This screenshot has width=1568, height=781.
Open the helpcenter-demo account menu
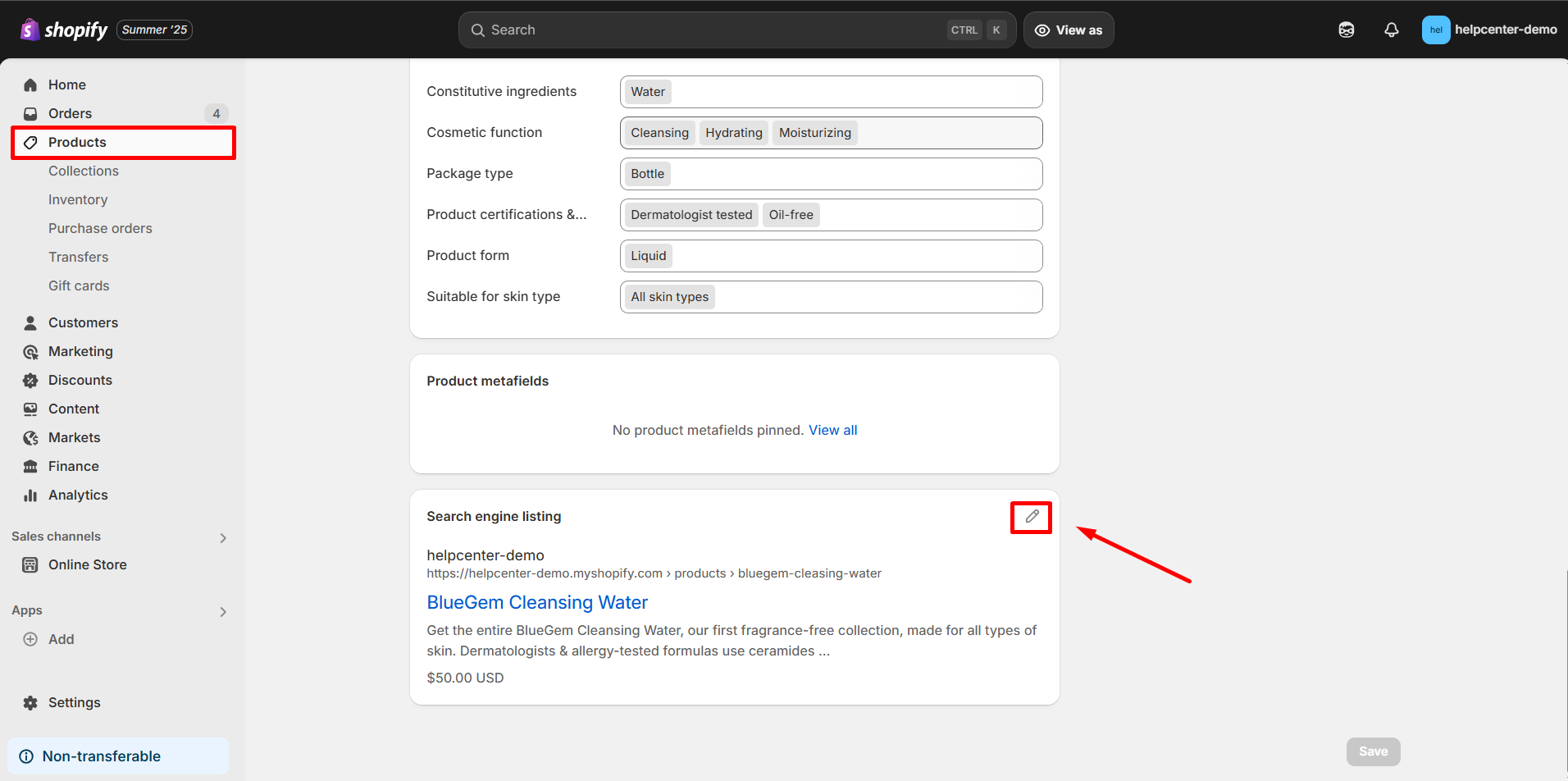[1488, 30]
